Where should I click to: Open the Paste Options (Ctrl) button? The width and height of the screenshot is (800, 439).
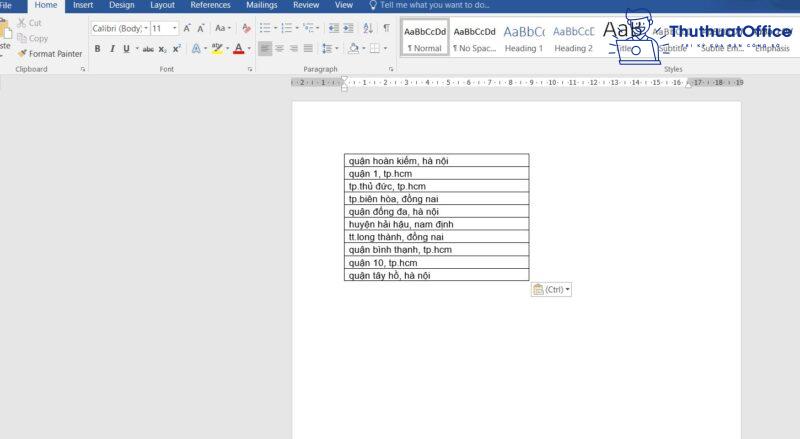click(x=551, y=289)
